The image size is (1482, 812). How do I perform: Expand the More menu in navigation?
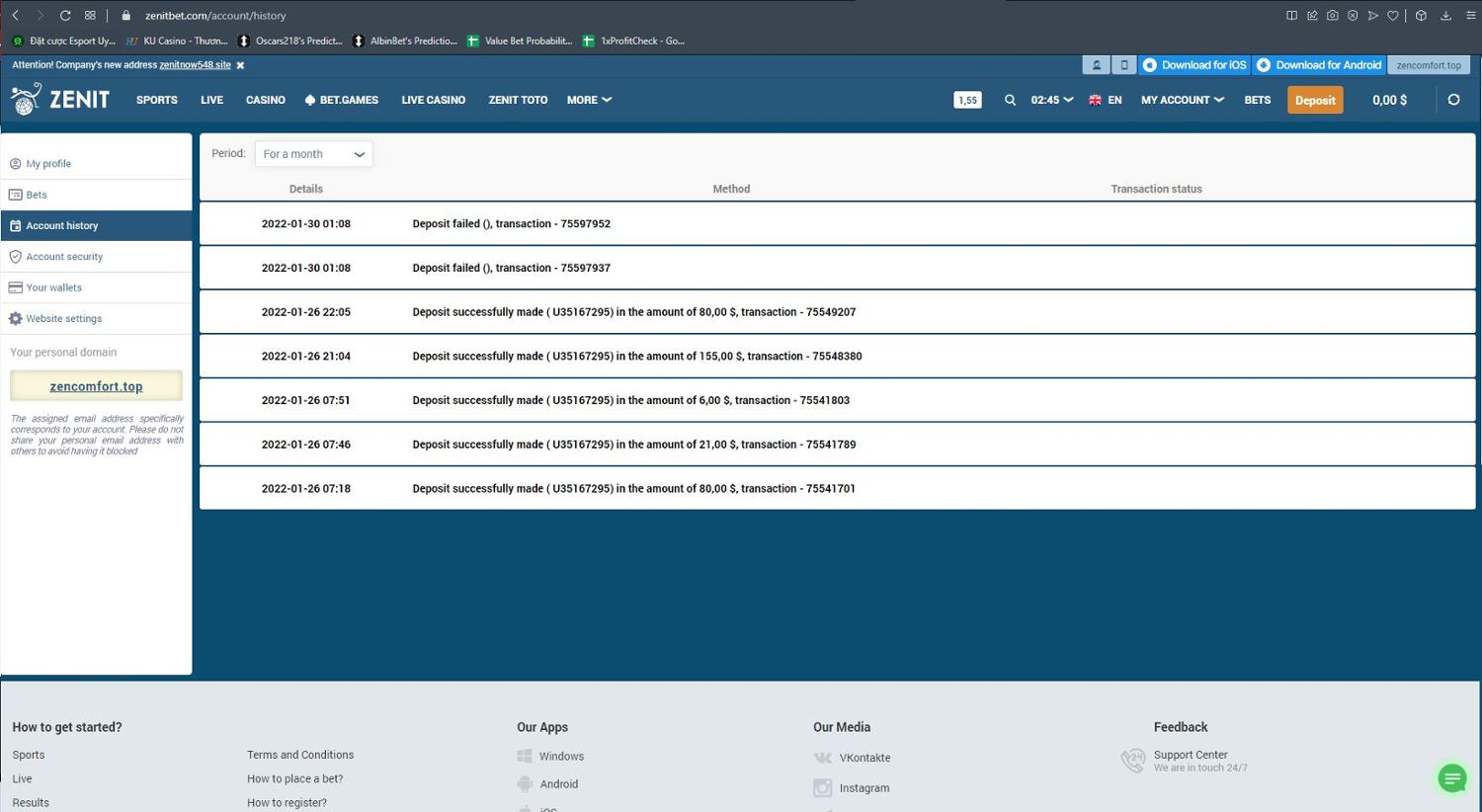tap(589, 100)
